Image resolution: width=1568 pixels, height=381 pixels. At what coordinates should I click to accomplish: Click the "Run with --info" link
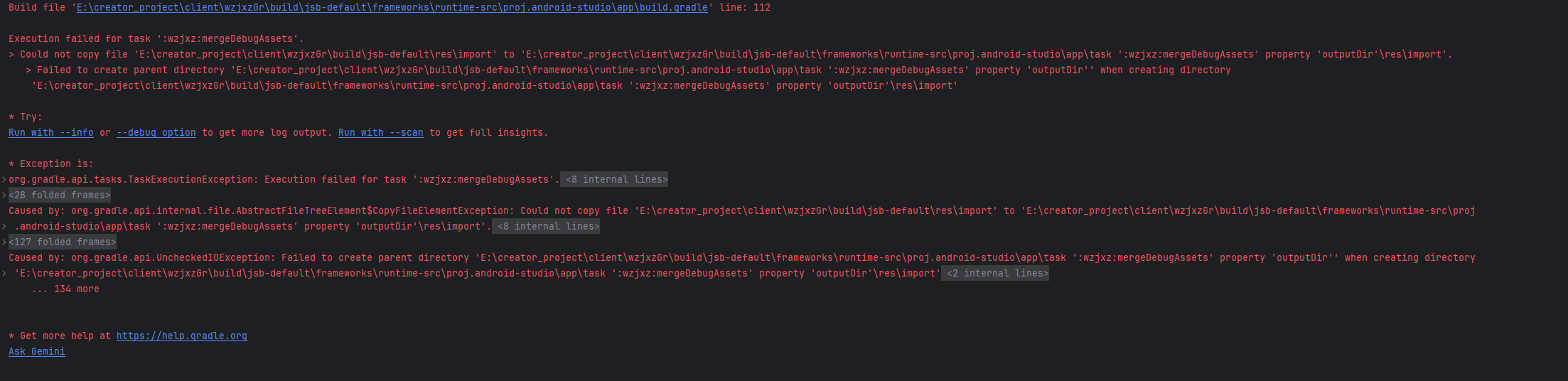click(x=50, y=133)
